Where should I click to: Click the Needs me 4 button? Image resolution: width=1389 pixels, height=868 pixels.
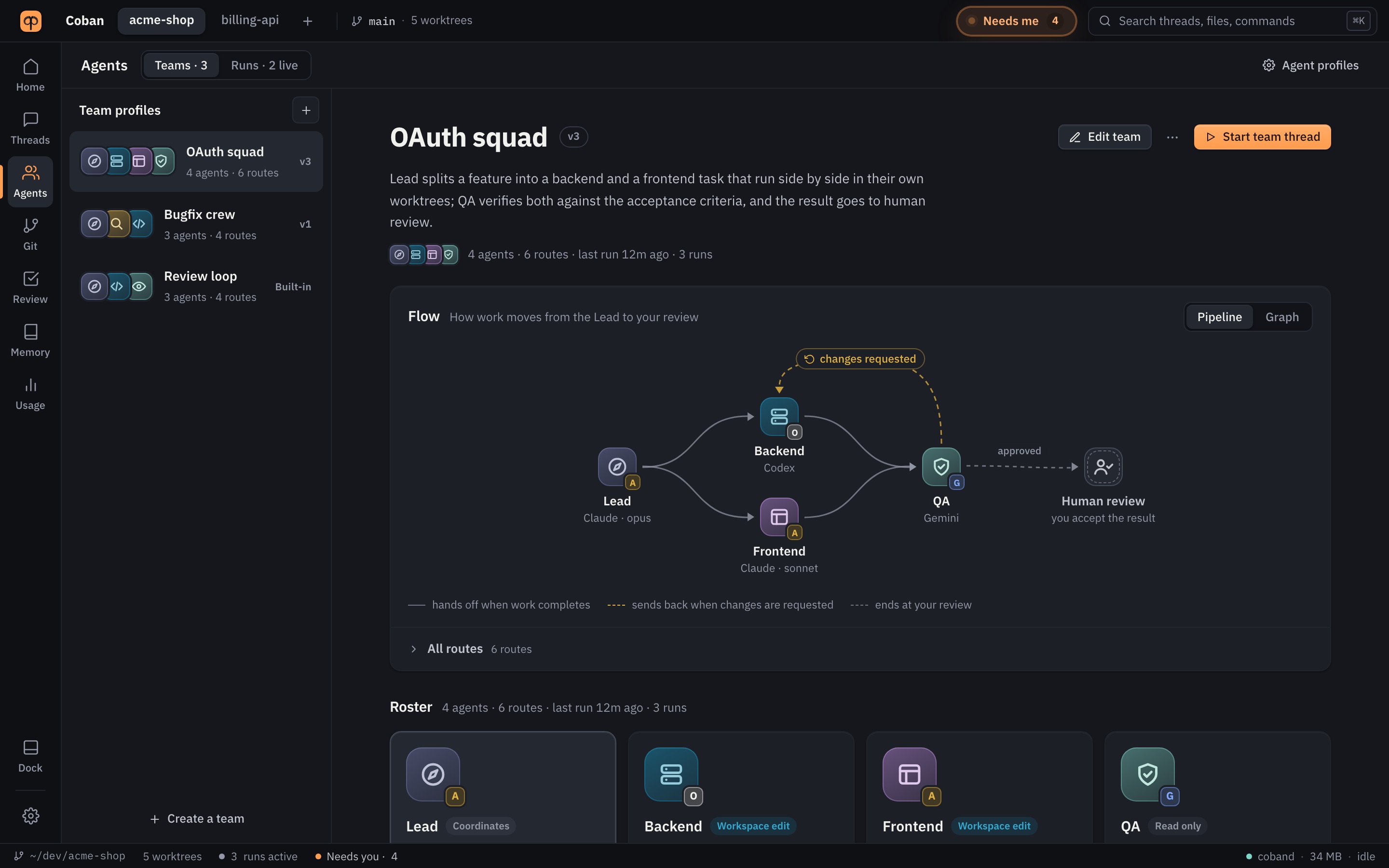(x=1016, y=21)
